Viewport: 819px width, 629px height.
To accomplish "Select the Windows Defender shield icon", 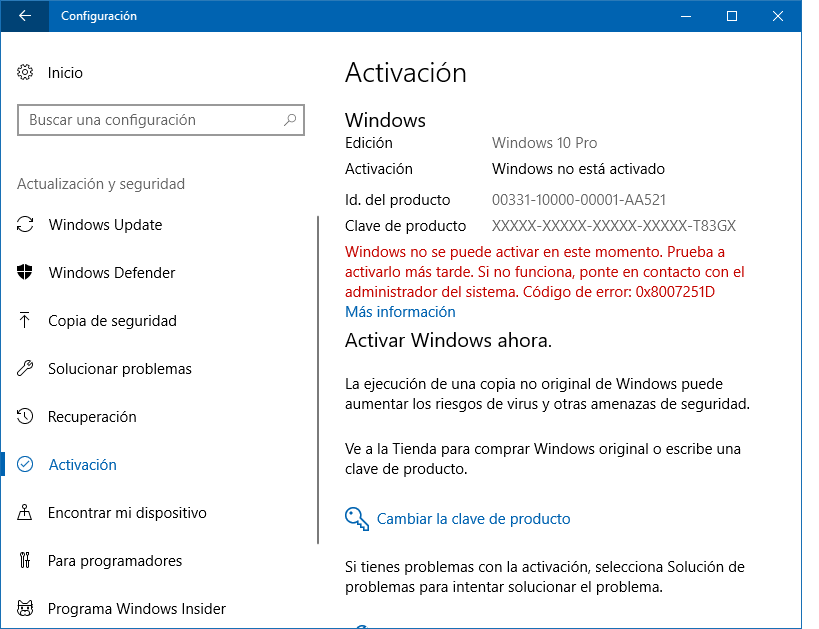I will pos(25,272).
